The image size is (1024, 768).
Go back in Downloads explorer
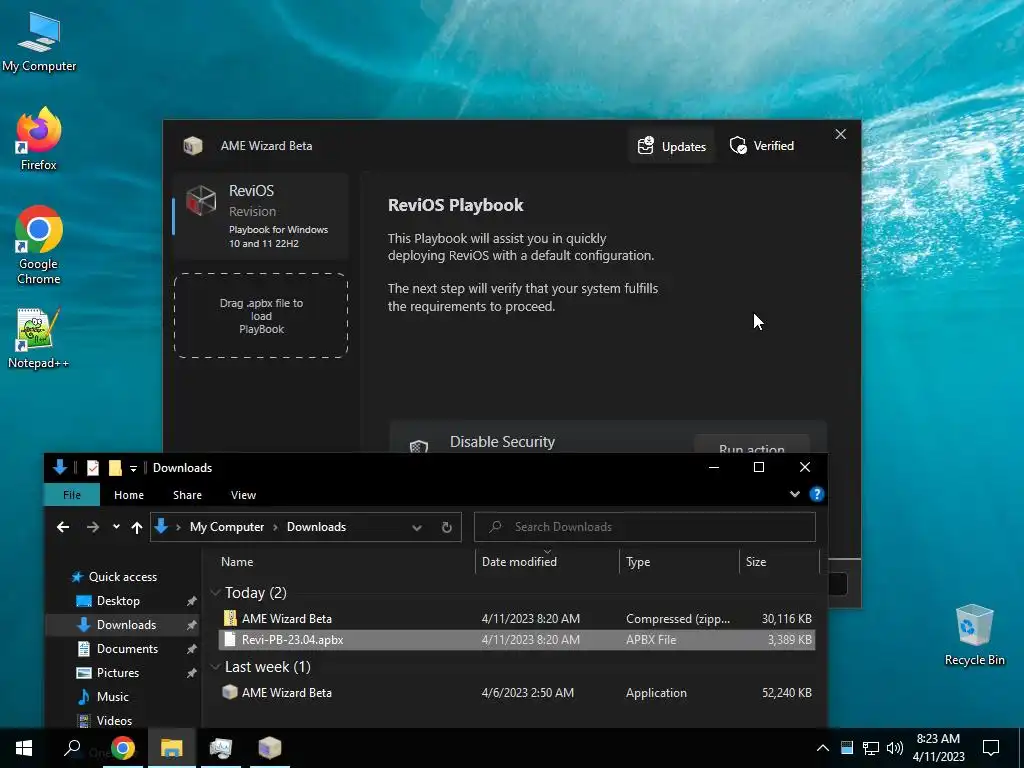63,527
